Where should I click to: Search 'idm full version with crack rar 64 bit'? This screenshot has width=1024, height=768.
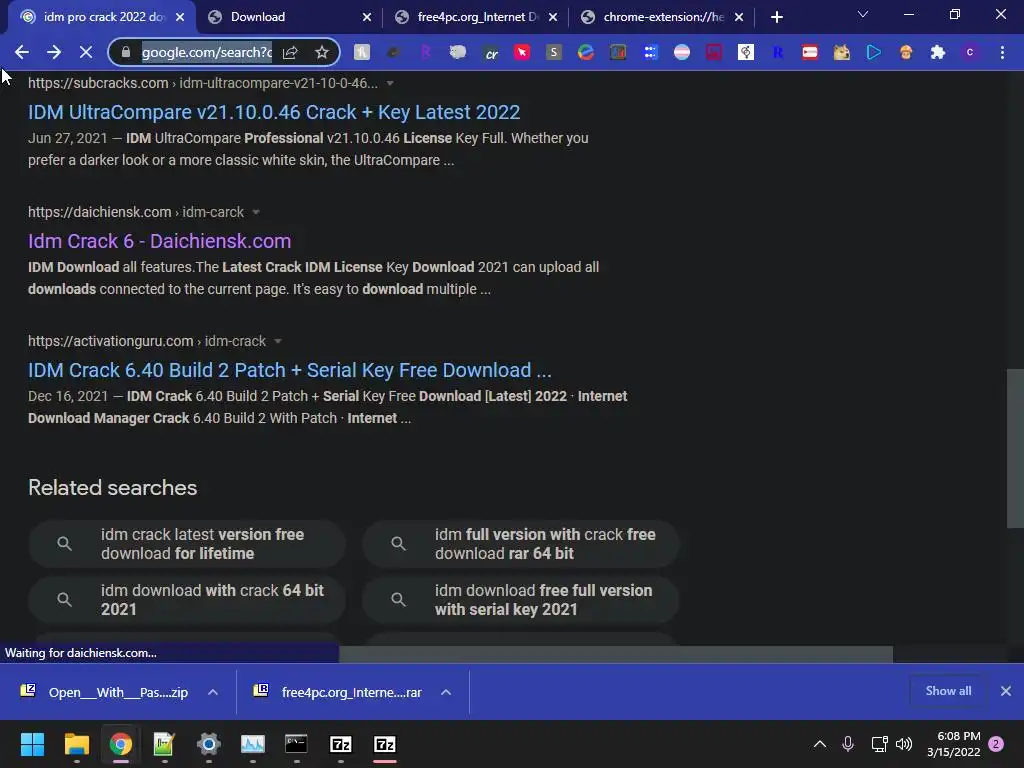pyautogui.click(x=520, y=543)
